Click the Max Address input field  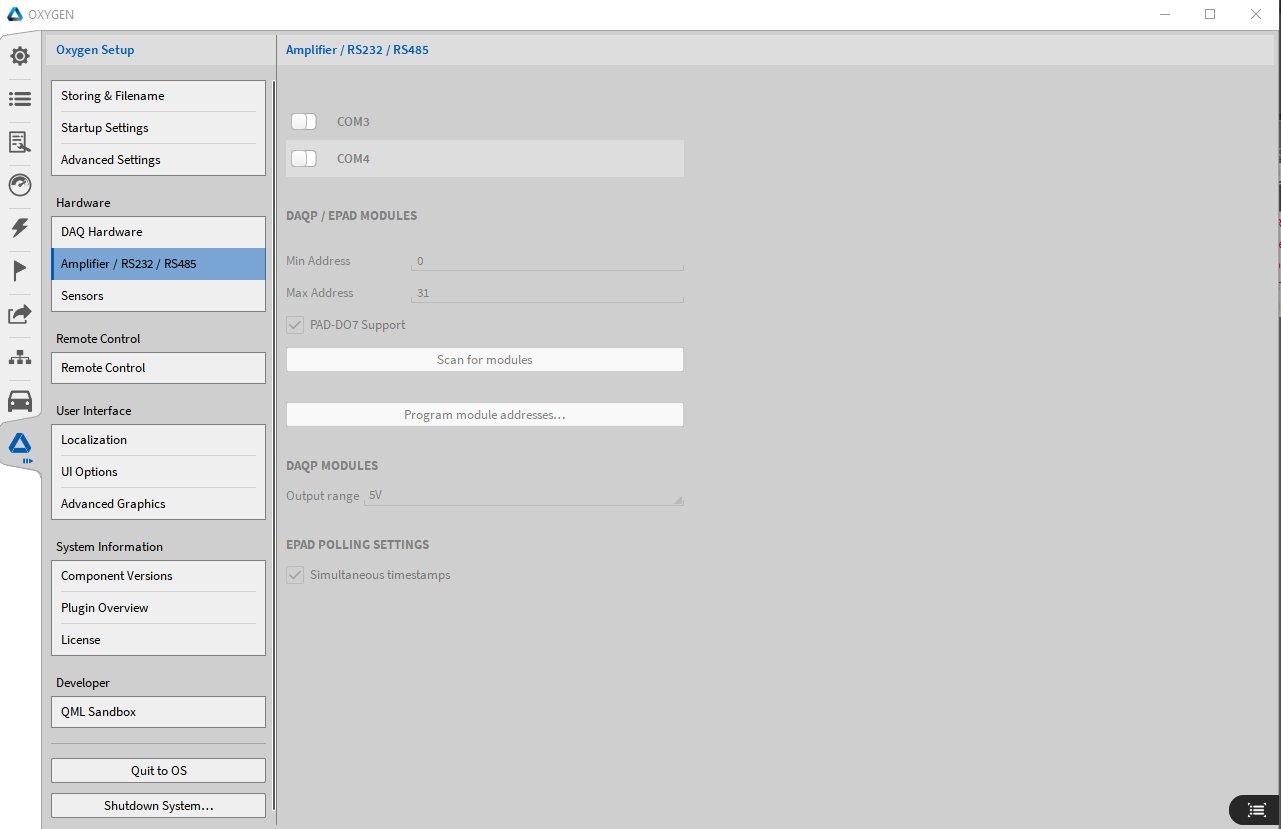pyautogui.click(x=547, y=293)
